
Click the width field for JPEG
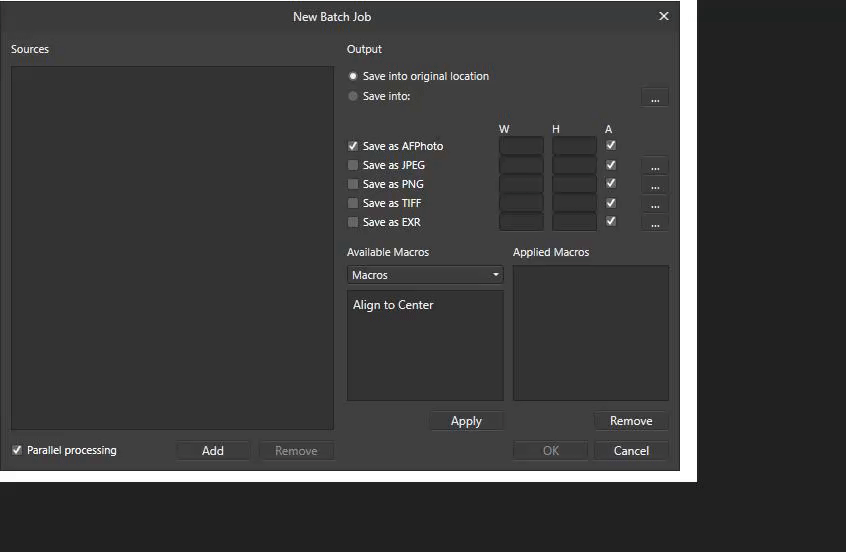(521, 165)
